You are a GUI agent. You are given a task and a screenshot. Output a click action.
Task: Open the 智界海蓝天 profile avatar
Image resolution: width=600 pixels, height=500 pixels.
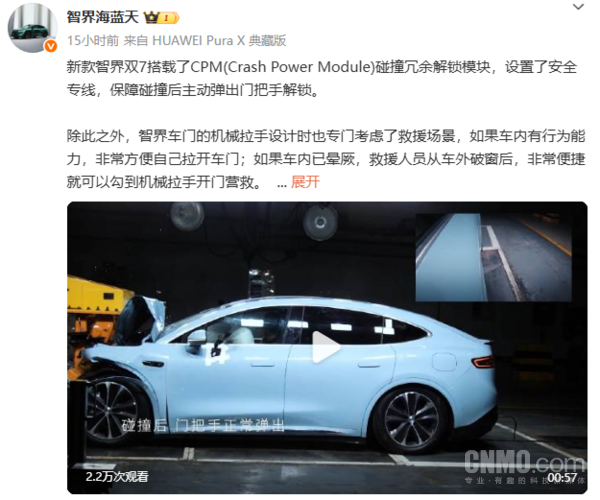click(x=33, y=28)
